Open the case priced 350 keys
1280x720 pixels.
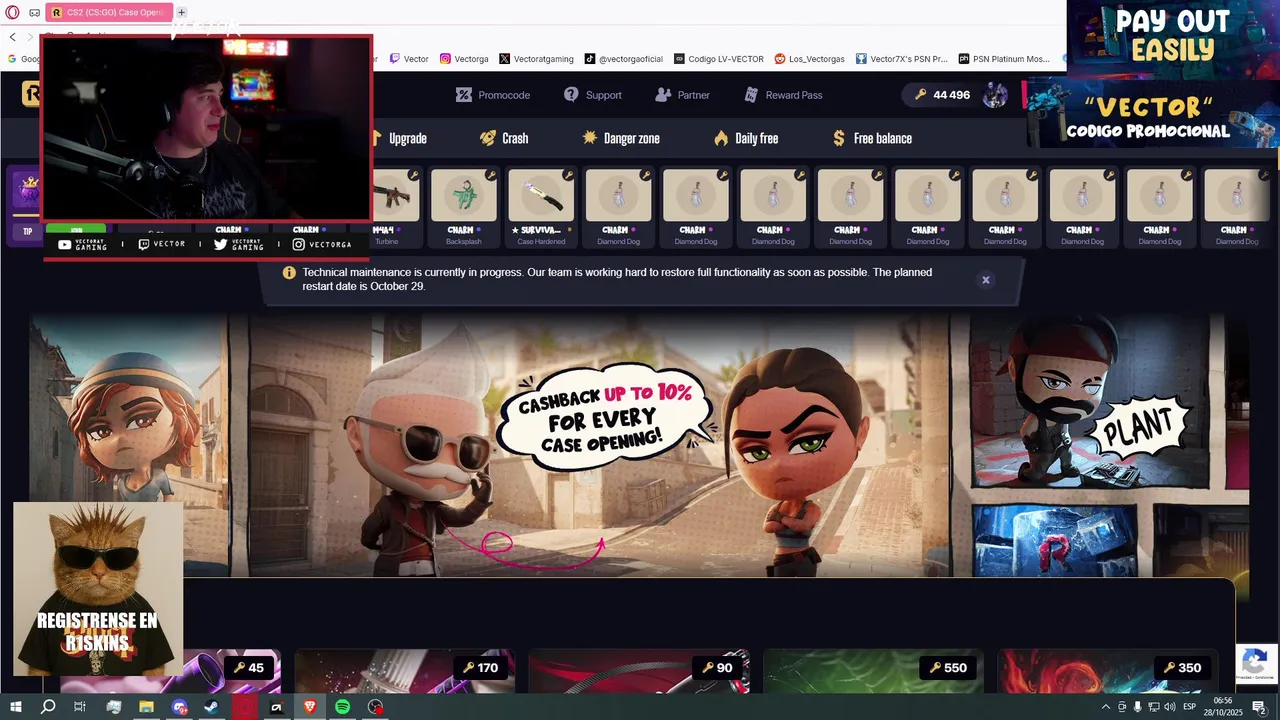point(1108,671)
